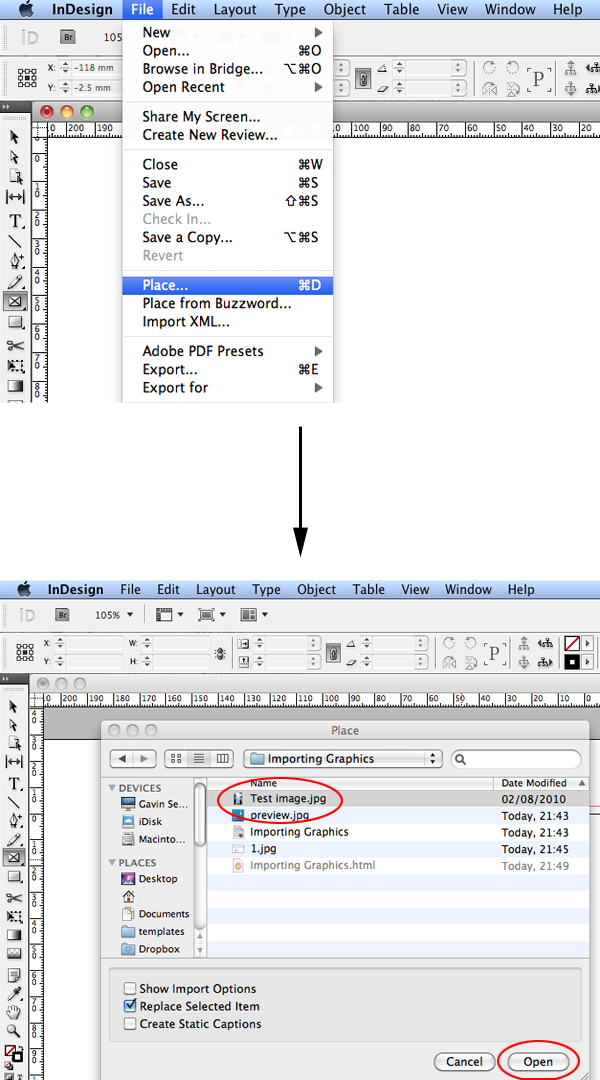
Task: Click the search field in the Place dialog
Action: (x=516, y=758)
